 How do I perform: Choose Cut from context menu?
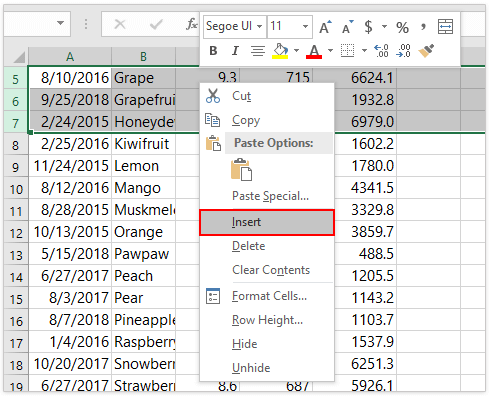click(267, 96)
